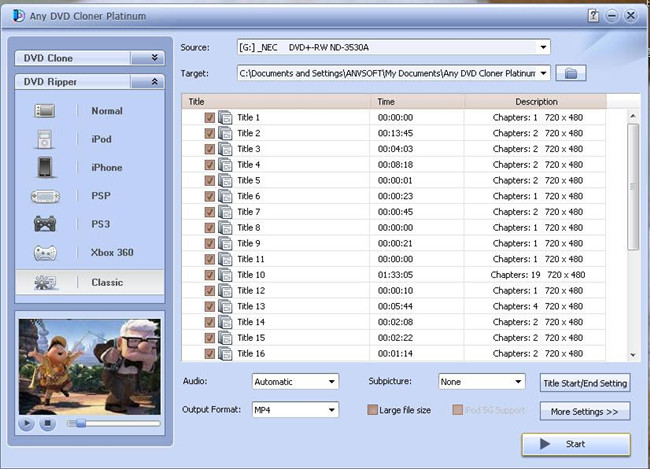Select the PS3 gamepad icon
Image resolution: width=650 pixels, height=469 pixels.
click(x=45, y=224)
